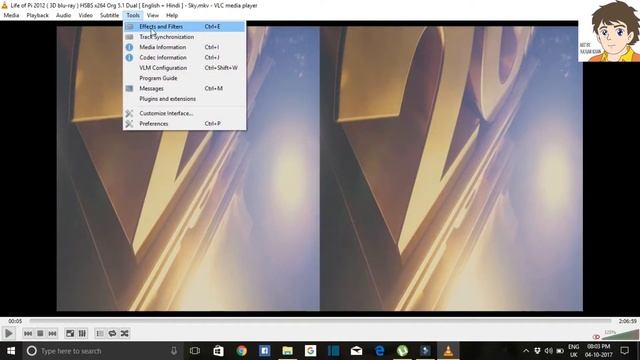Toggle shuffle random playback

click(x=124, y=333)
